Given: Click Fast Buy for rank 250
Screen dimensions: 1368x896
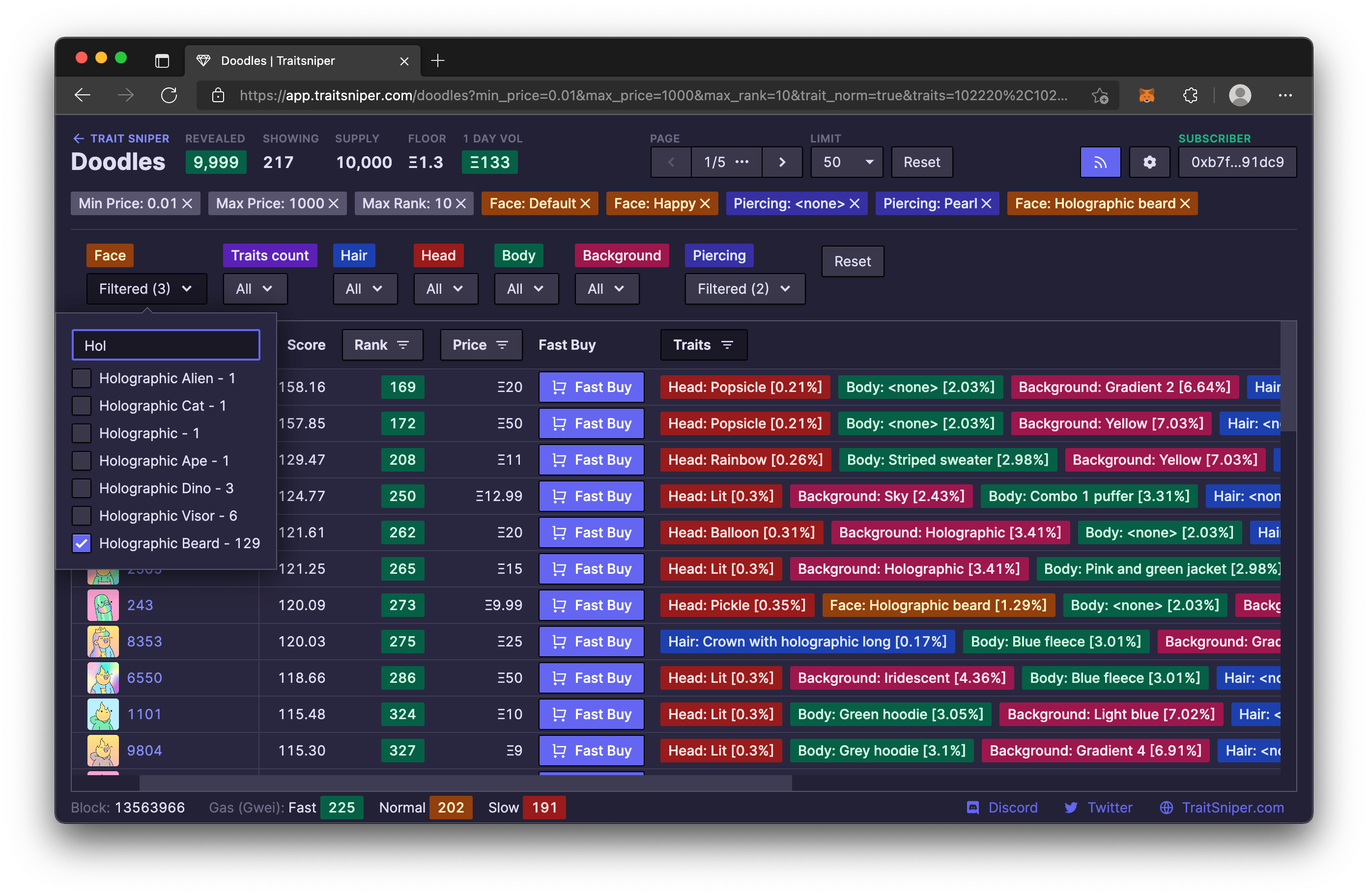Looking at the screenshot, I should [x=591, y=496].
